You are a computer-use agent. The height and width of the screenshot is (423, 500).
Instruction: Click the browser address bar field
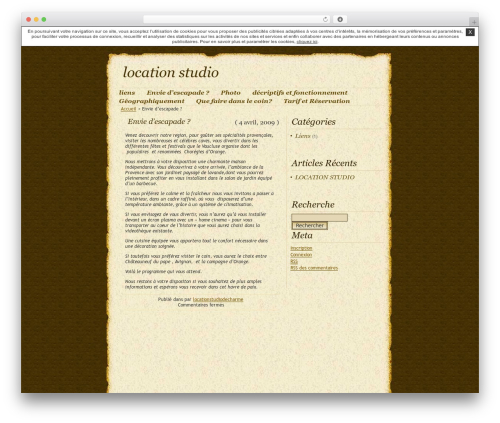(237, 19)
